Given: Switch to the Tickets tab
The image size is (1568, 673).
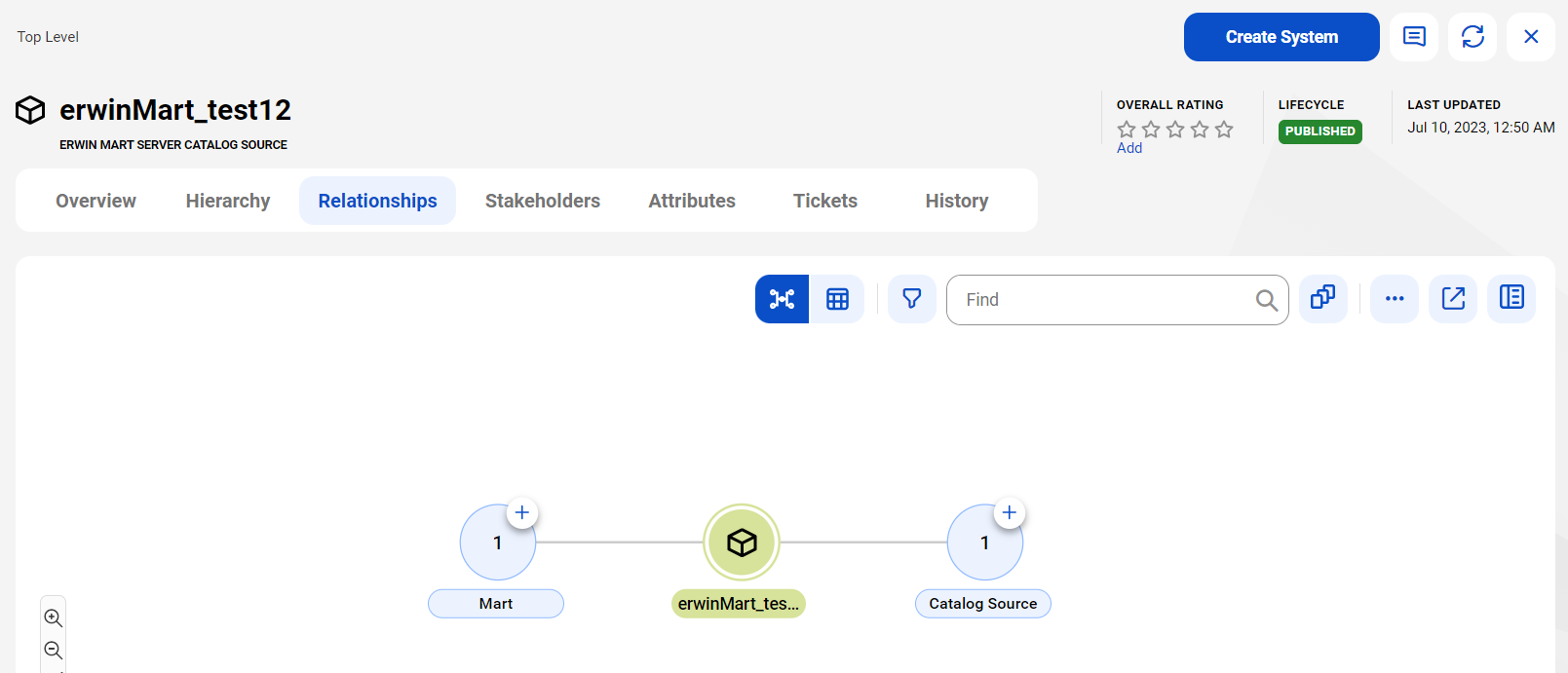Looking at the screenshot, I should (825, 201).
